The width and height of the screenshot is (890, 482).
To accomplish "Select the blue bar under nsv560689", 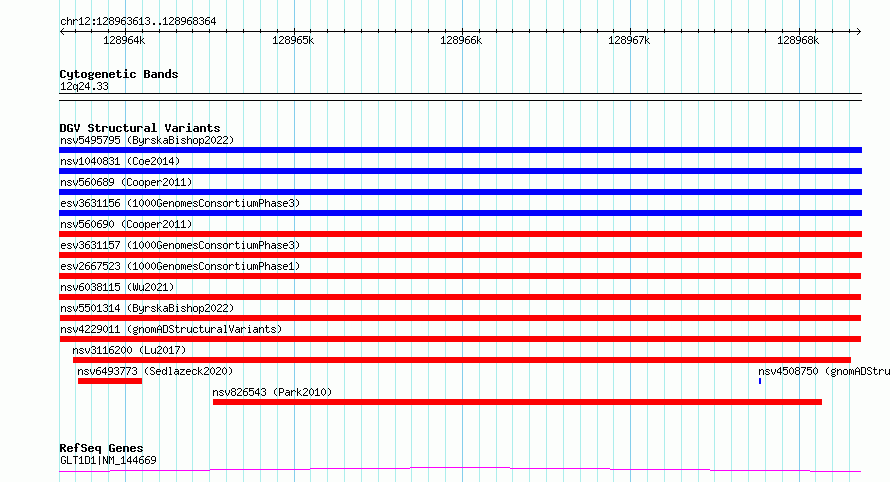I will click(460, 192).
